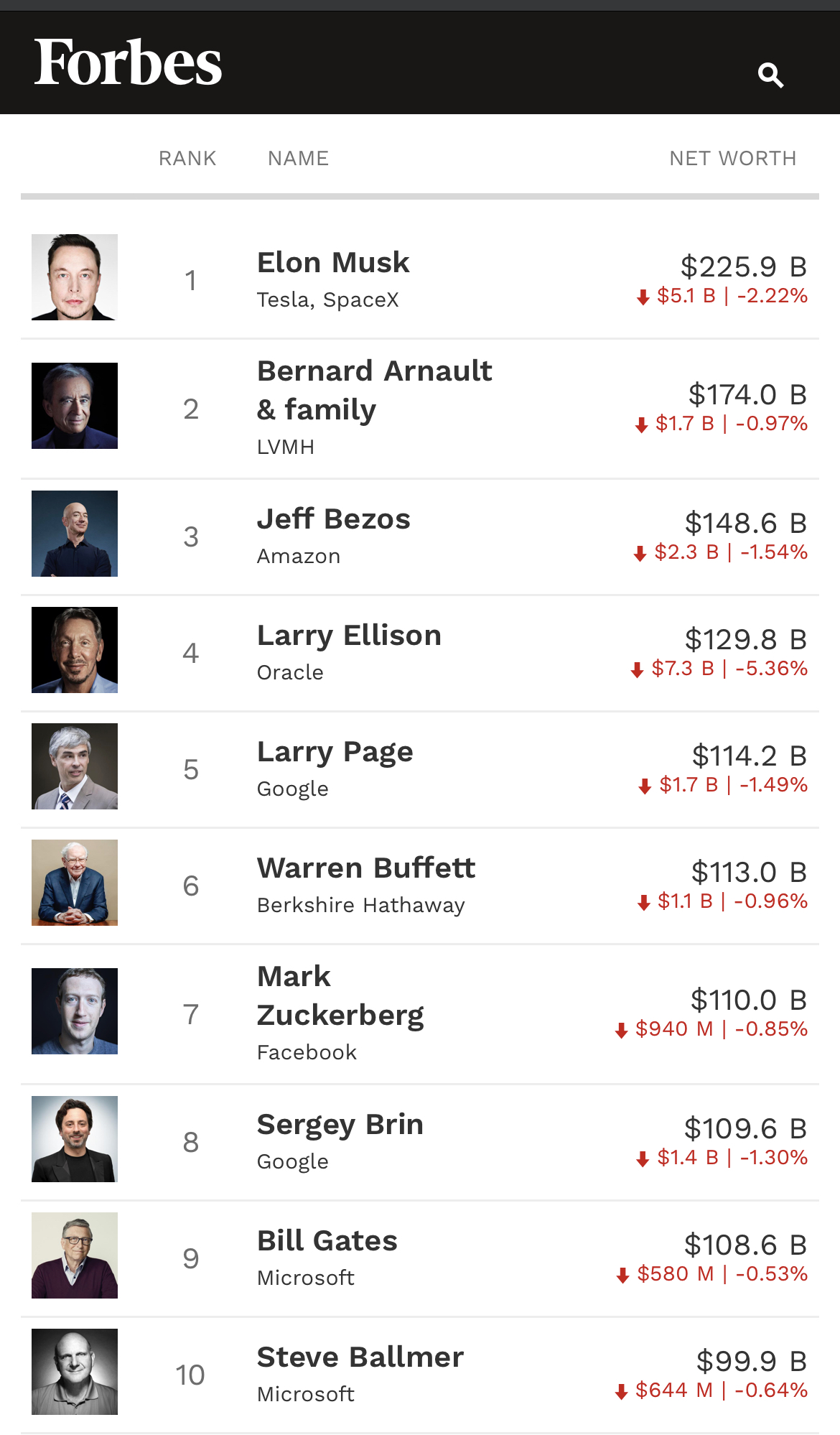This screenshot has width=840, height=1435.
Task: Open the Elon Musk name link
Action: [333, 263]
